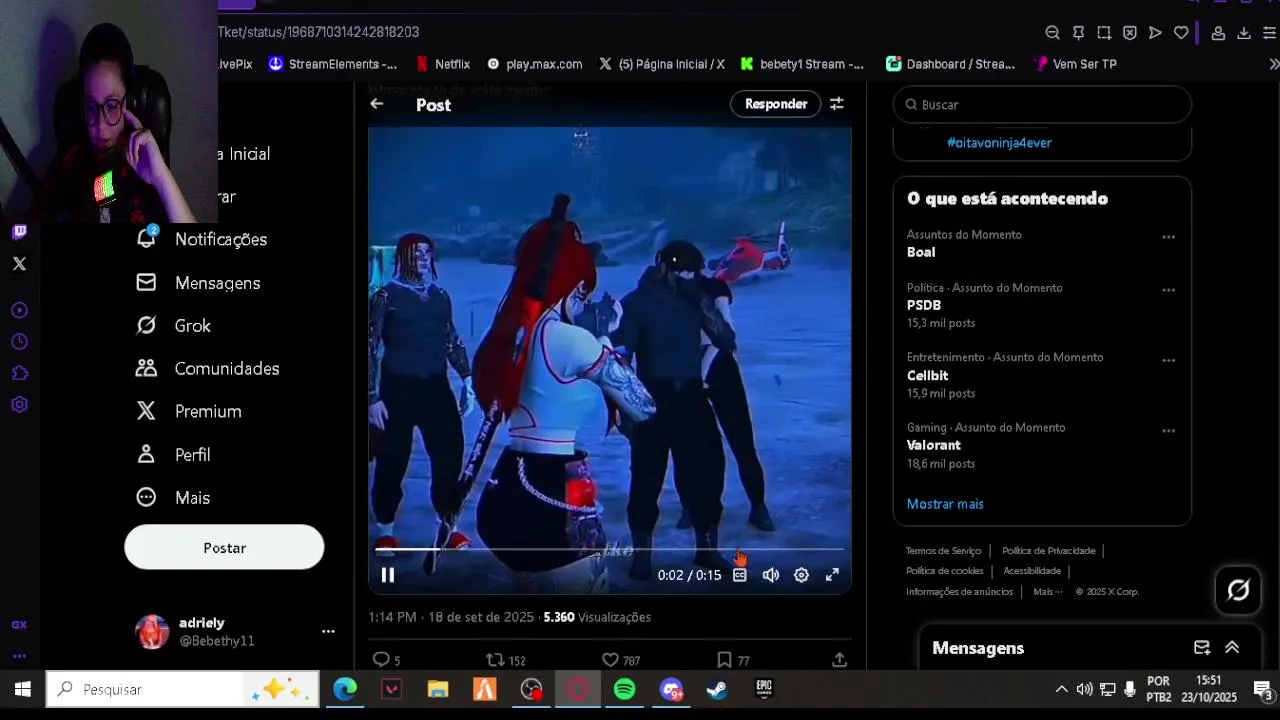Open X icon in browser sidebar
Screen dimensions: 1280x720
click(x=19, y=264)
